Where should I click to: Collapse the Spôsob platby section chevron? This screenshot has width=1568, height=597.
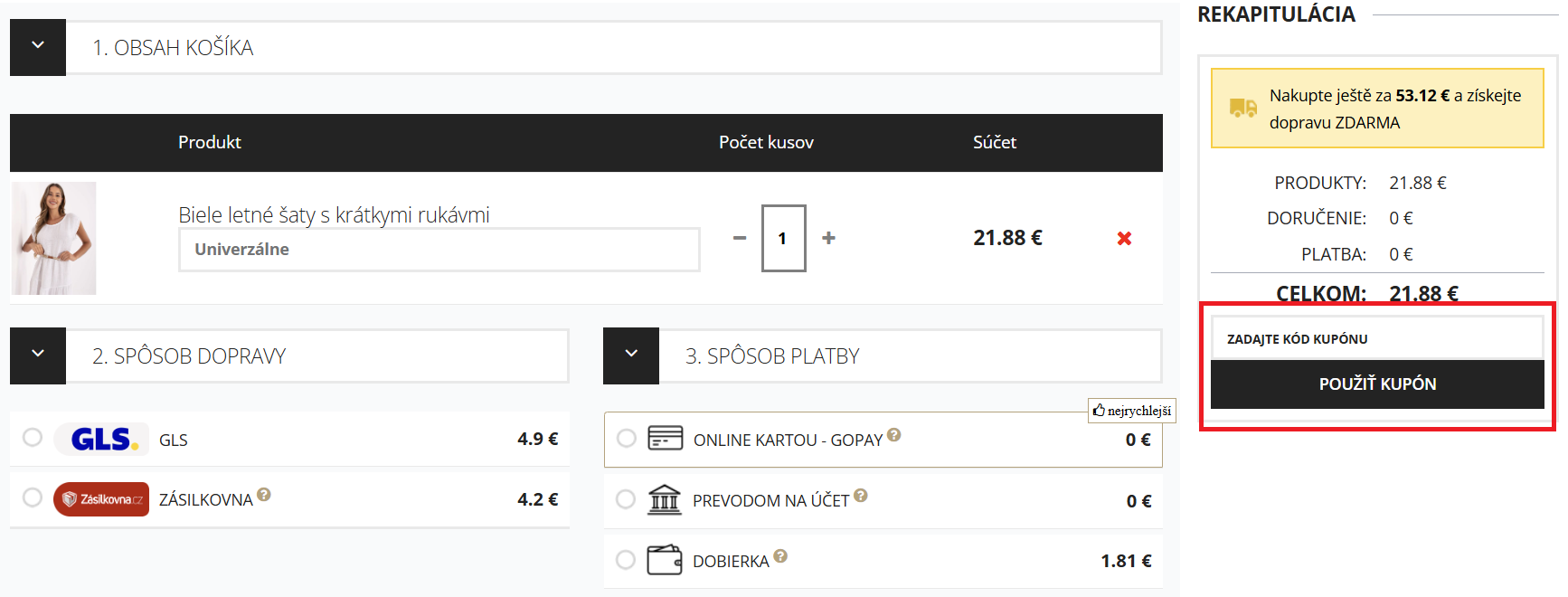(x=631, y=355)
